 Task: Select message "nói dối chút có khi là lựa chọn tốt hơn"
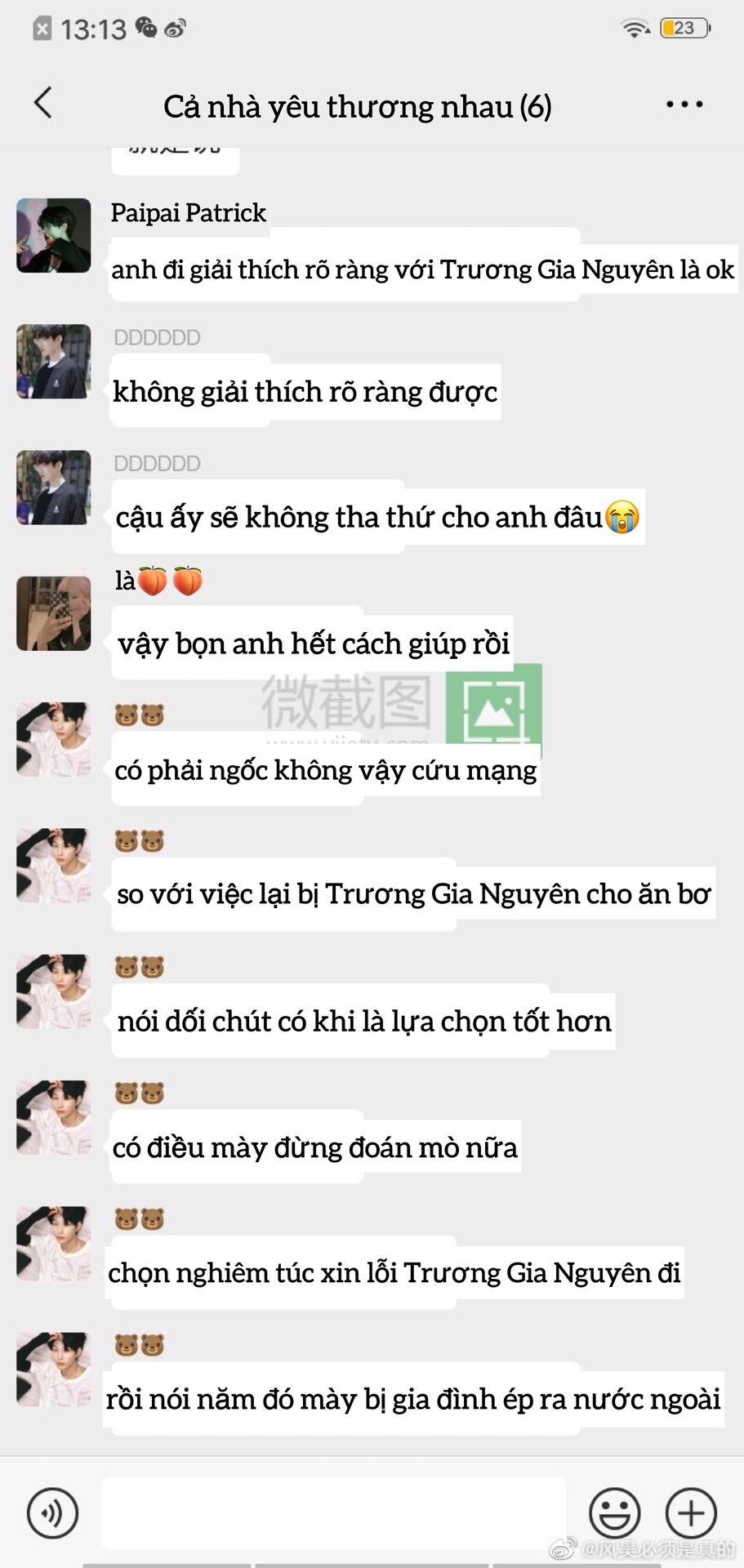point(363,1021)
